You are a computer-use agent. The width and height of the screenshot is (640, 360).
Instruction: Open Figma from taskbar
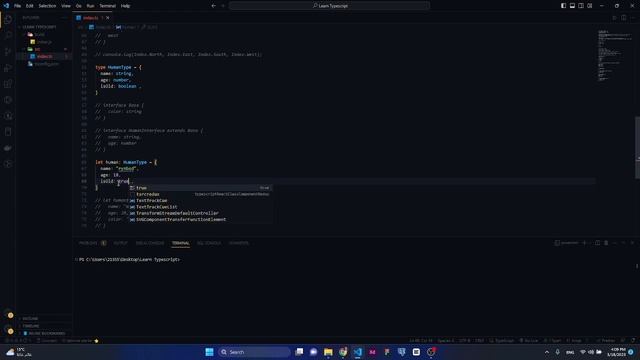tap(387, 352)
